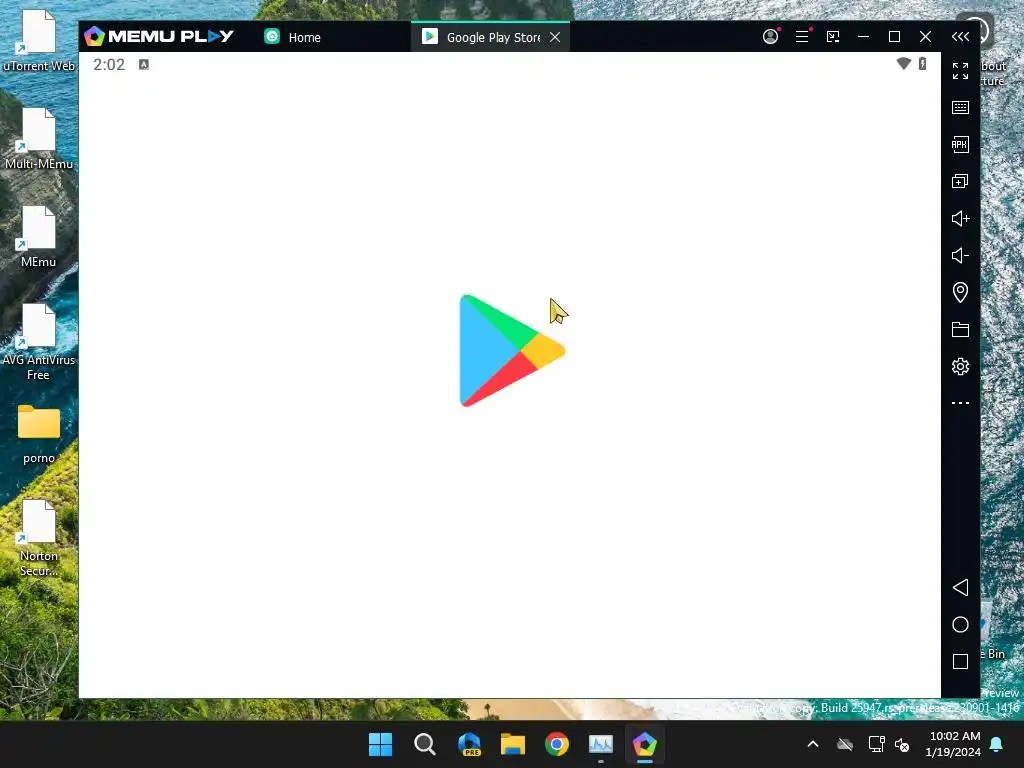Show more sidebar tools via three dots

click(x=960, y=403)
